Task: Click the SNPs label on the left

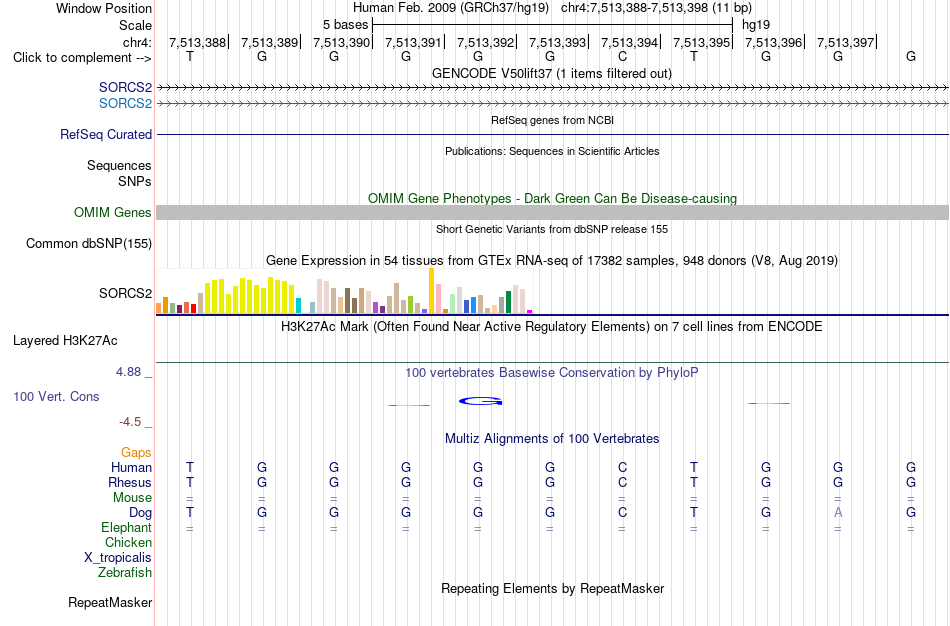Action: [x=135, y=181]
